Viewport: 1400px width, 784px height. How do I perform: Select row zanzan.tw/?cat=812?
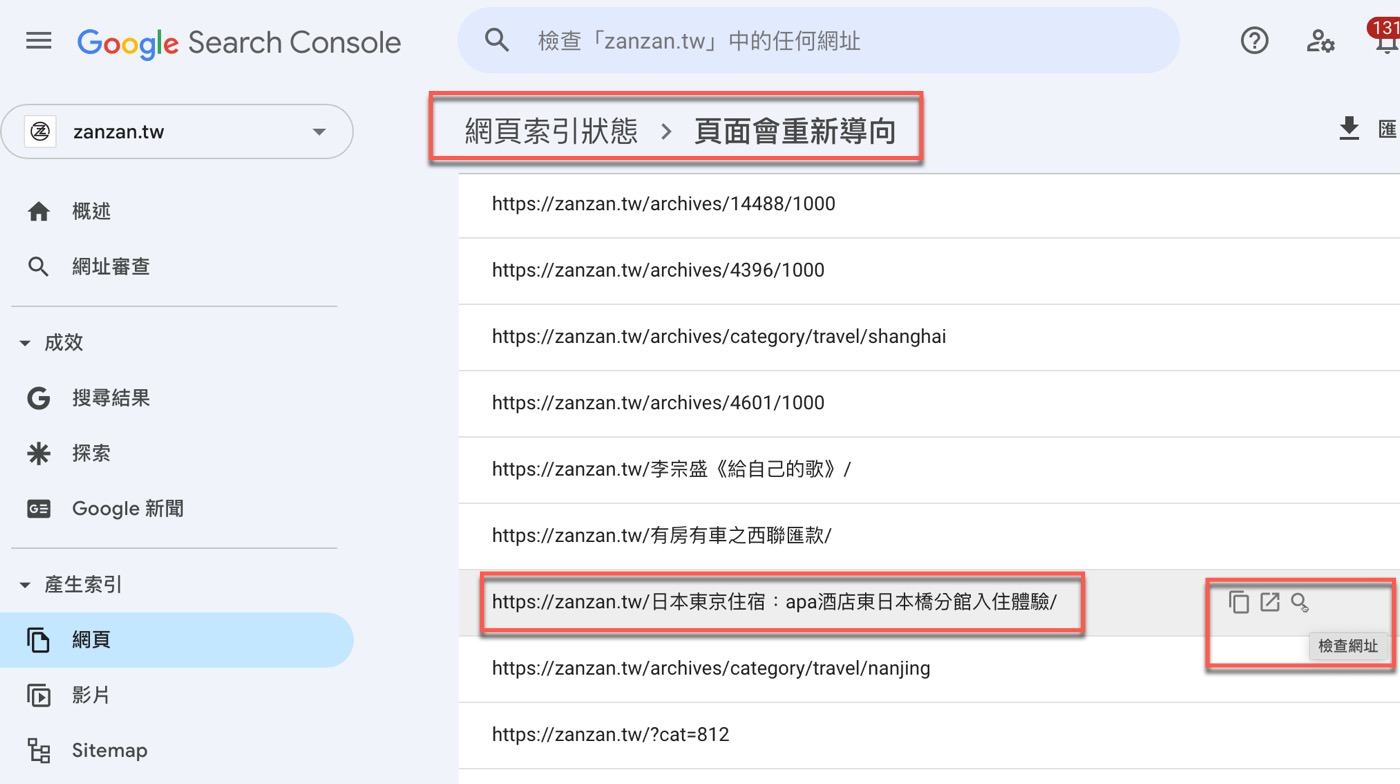coord(929,735)
